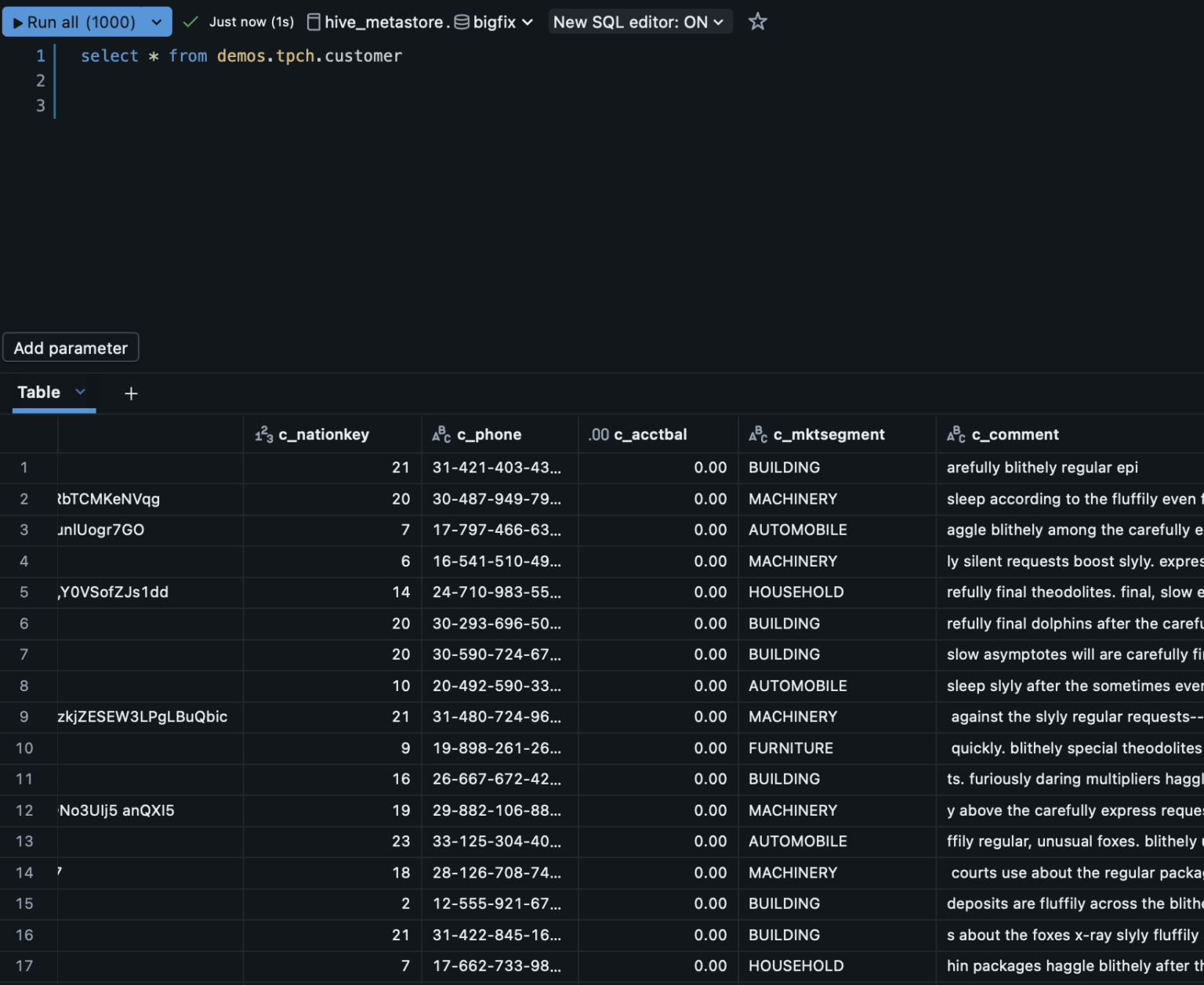Click the Add parameter button

[71, 348]
